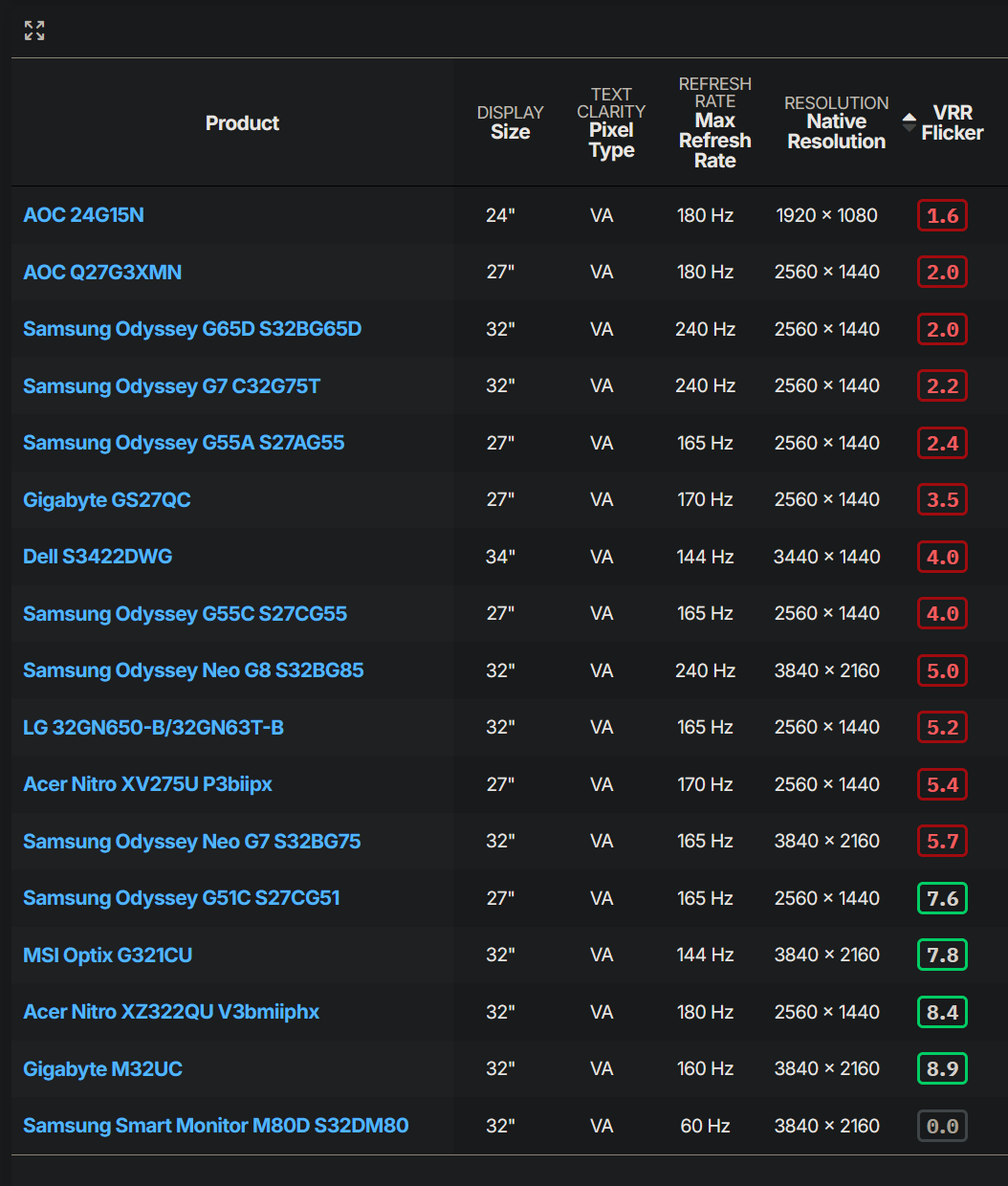Image resolution: width=1008 pixels, height=1186 pixels.
Task: Click the 24" size cell
Action: [x=500, y=215]
